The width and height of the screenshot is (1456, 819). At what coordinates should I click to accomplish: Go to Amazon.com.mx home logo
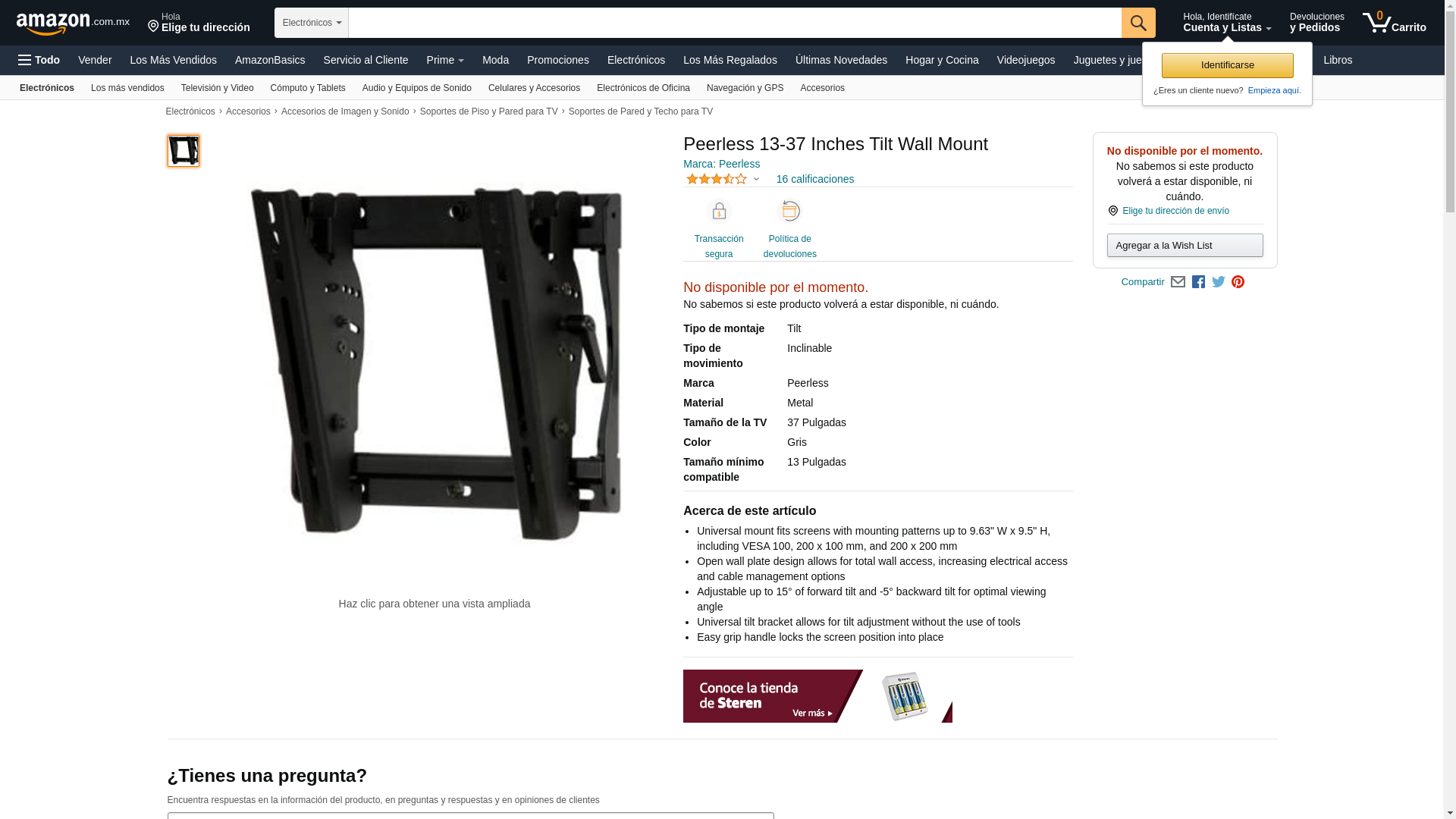73,24
